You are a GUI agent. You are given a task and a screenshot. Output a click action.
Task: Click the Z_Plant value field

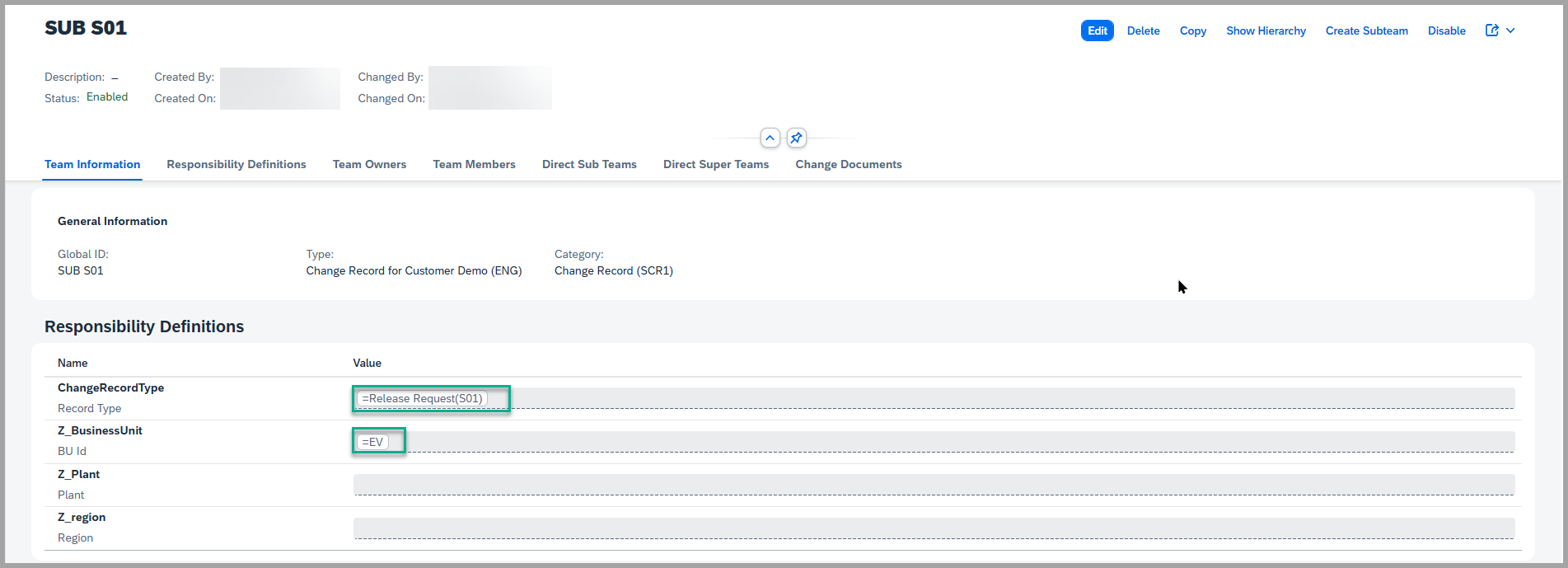click(x=933, y=485)
